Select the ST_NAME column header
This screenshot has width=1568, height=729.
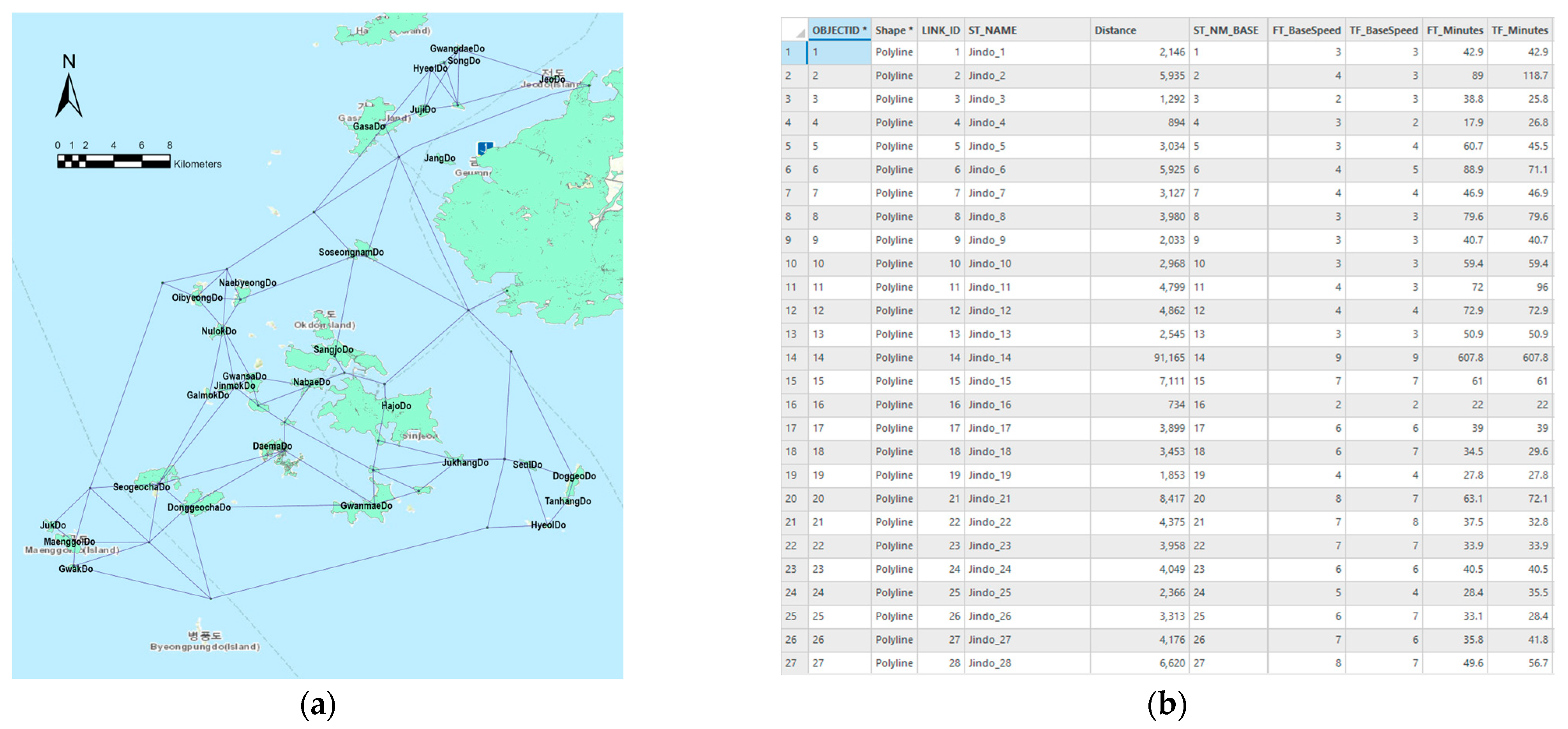(x=992, y=30)
